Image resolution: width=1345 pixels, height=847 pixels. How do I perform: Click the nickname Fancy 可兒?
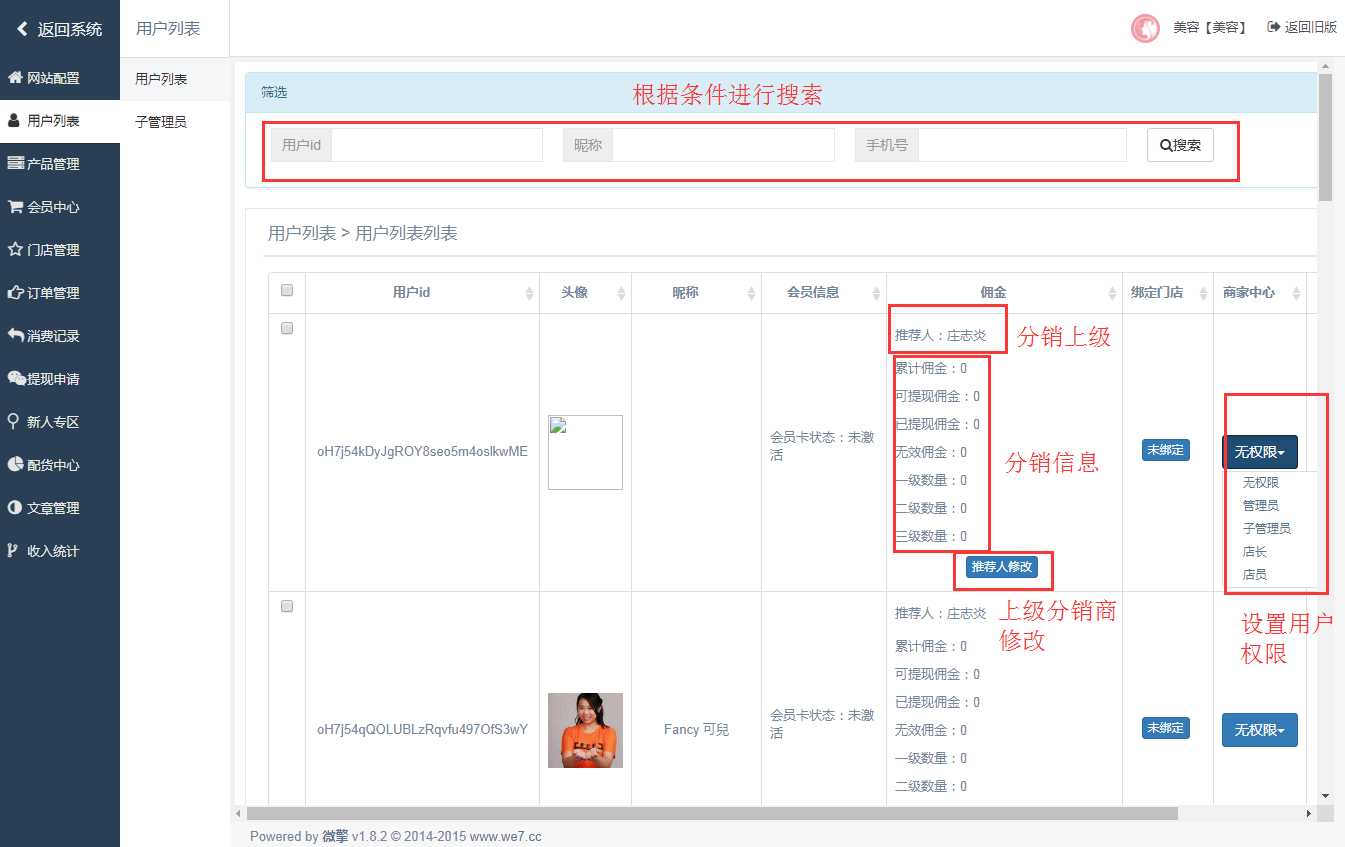[696, 729]
